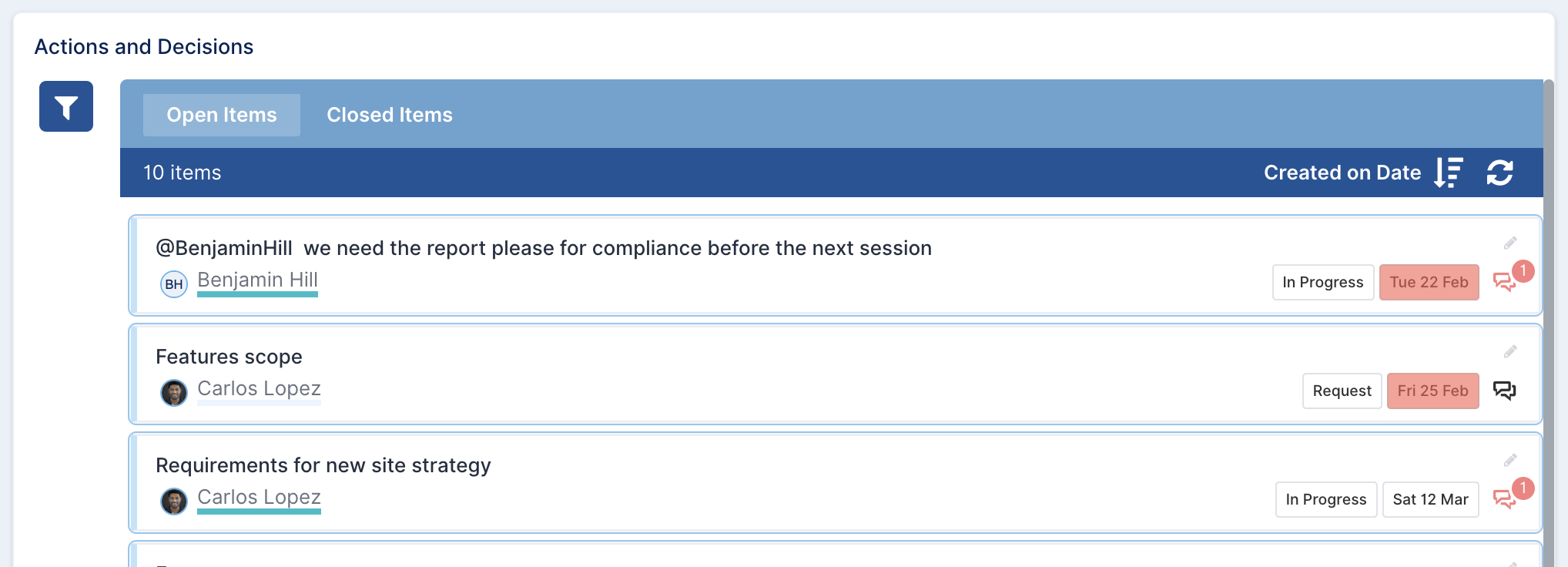
Task: Edit Requirements for new site strategy item
Action: pyautogui.click(x=1510, y=461)
